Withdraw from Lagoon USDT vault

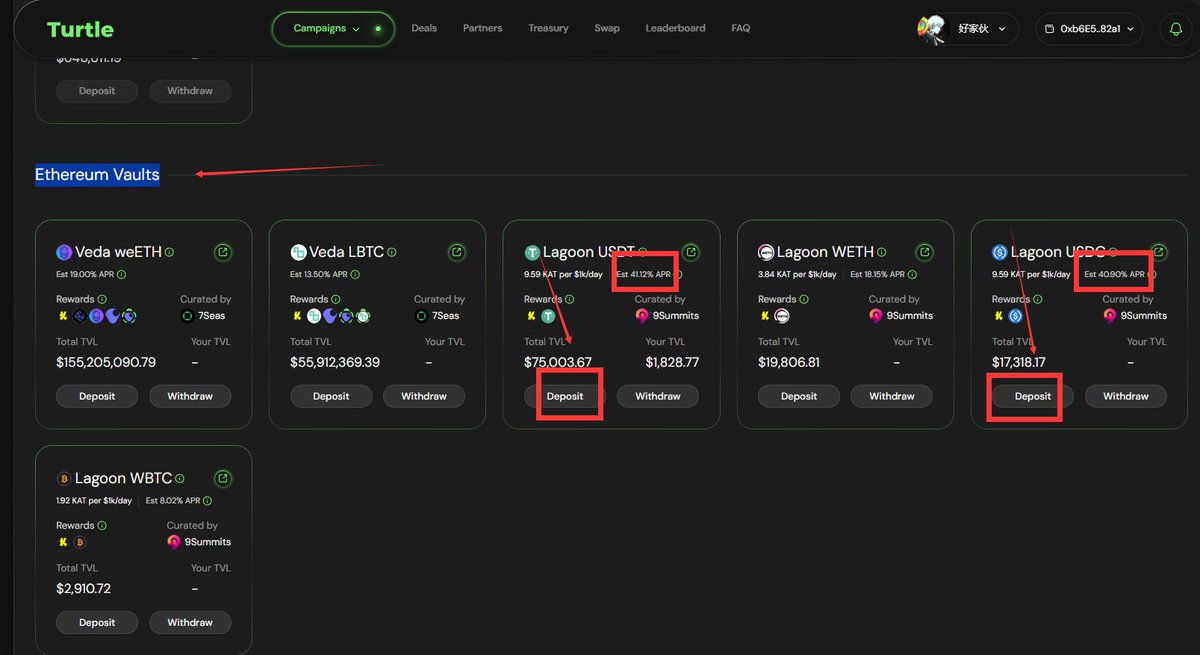tap(658, 396)
